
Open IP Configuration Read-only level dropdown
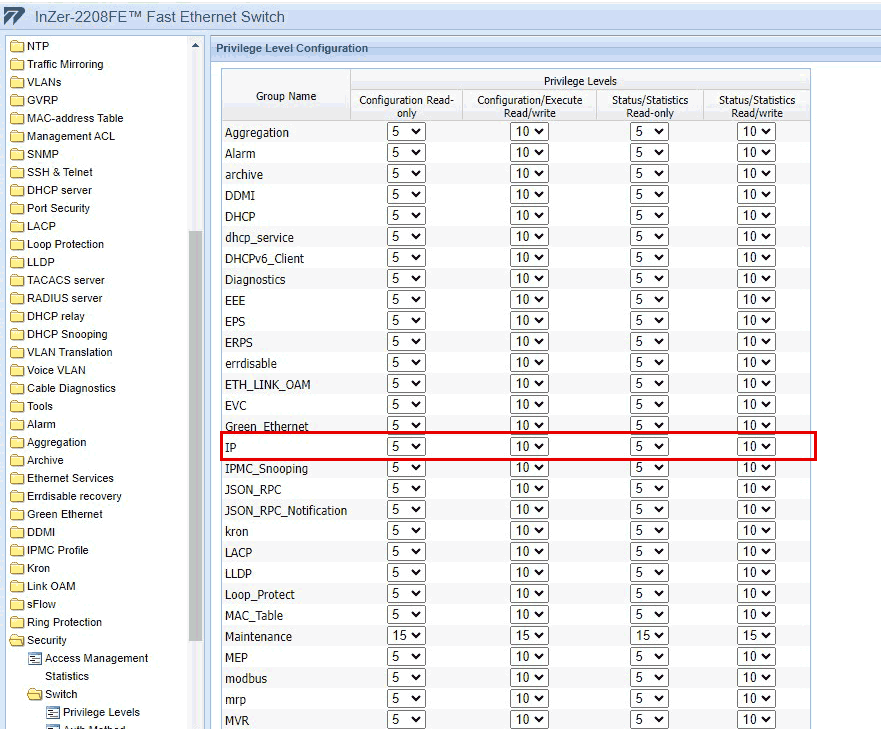[x=406, y=447]
